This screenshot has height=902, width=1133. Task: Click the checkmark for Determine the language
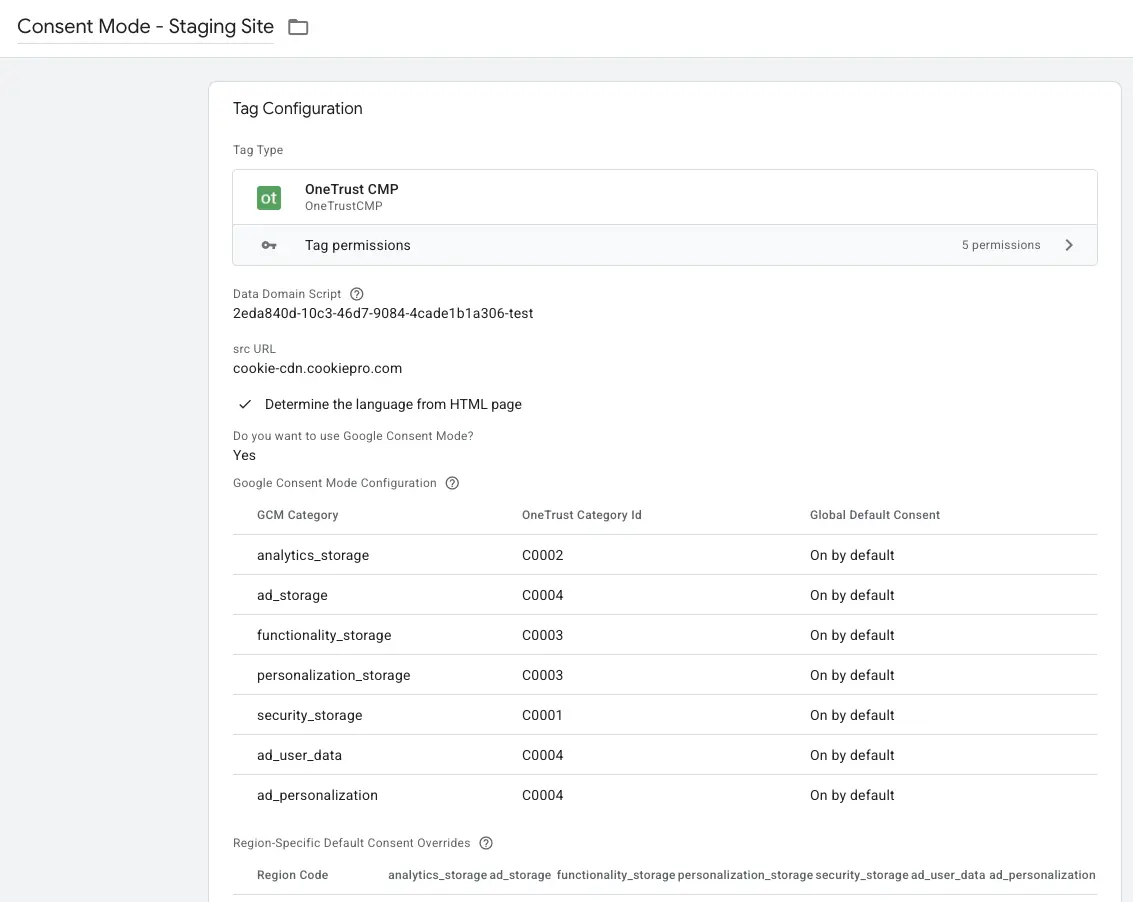pyautogui.click(x=245, y=405)
